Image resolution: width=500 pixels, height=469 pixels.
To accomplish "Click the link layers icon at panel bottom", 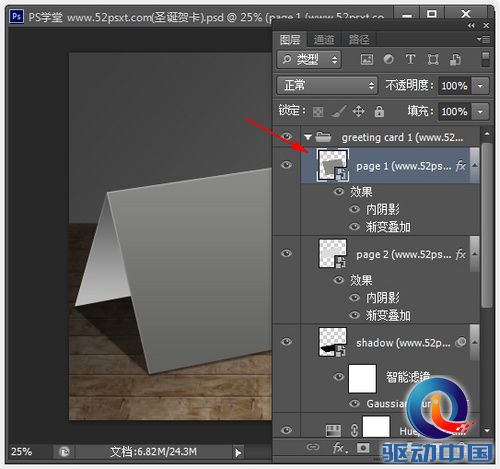I will coord(313,447).
